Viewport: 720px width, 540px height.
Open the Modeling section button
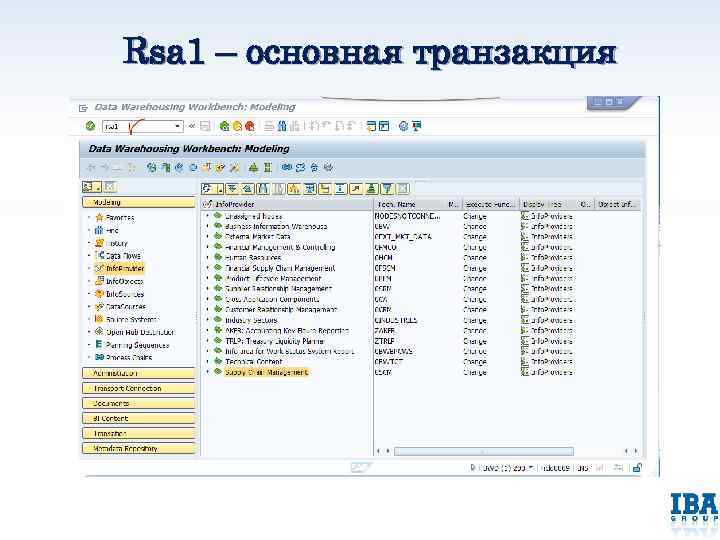pyautogui.click(x=139, y=202)
